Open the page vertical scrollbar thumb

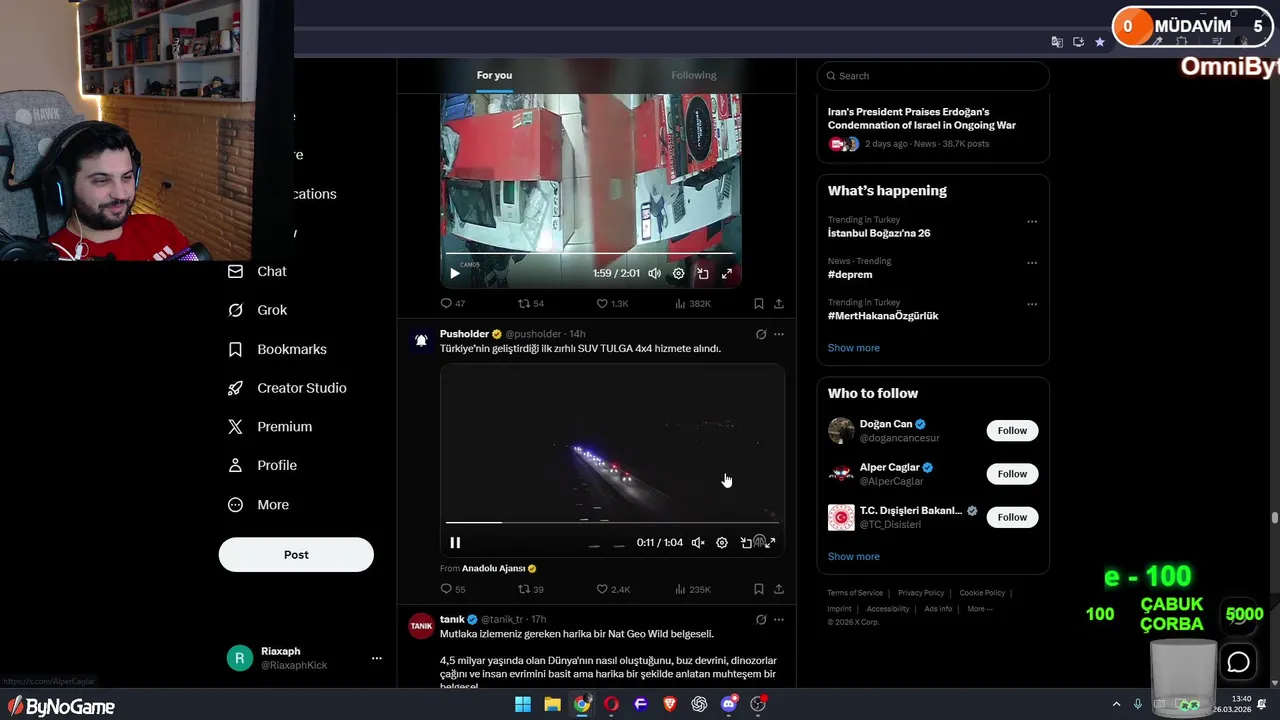click(1275, 518)
